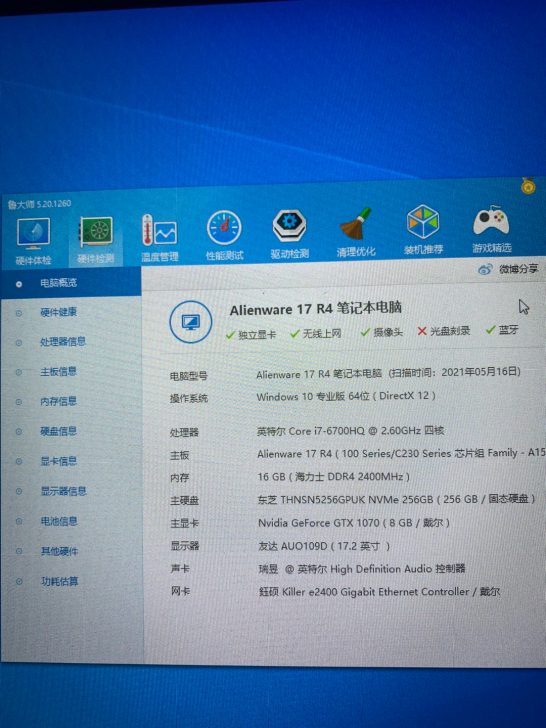Click the 电脑型号 value with scan date
The image size is (546, 728).
pos(389,373)
